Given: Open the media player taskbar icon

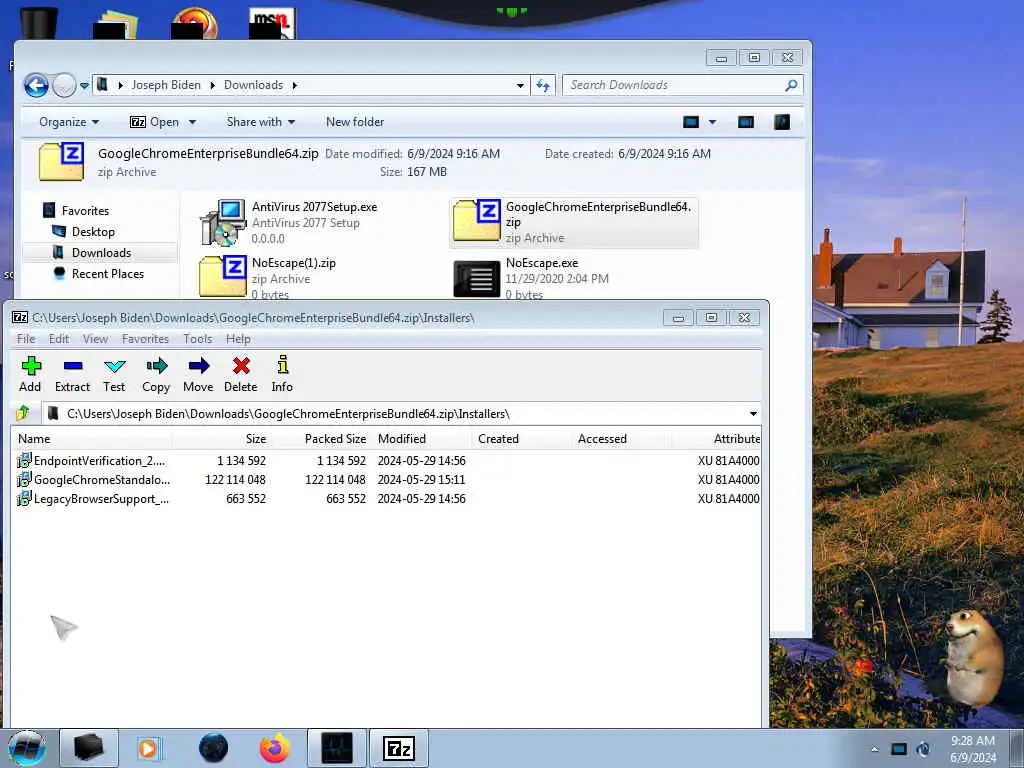Looking at the screenshot, I should [x=148, y=748].
